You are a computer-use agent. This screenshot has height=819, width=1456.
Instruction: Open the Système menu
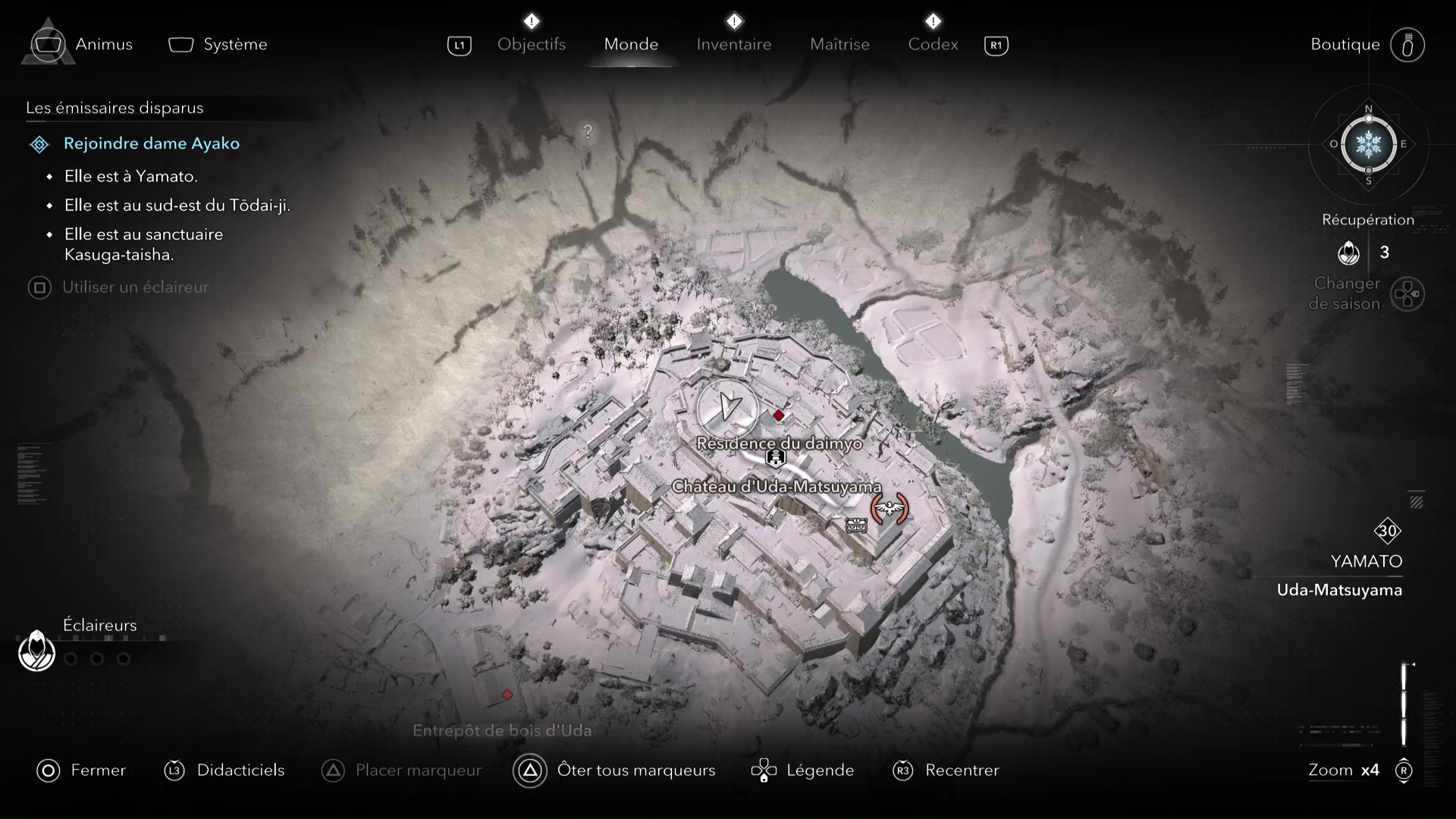pyautogui.click(x=218, y=45)
